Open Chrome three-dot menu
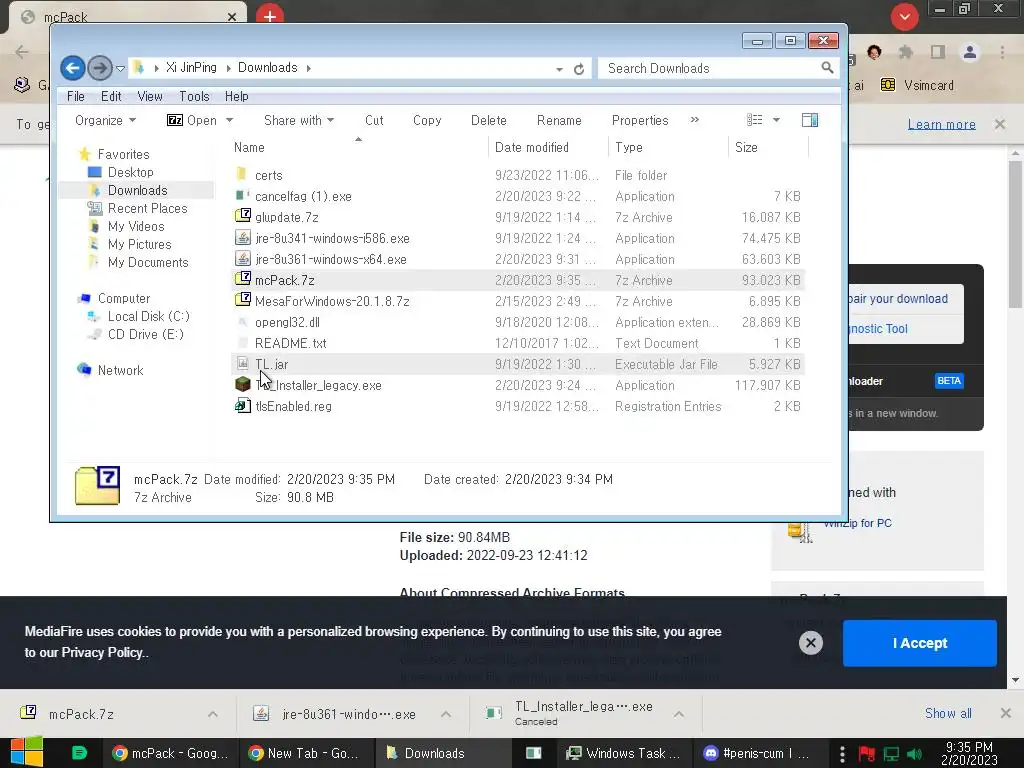The height and width of the screenshot is (768, 1024). pos(1002,52)
